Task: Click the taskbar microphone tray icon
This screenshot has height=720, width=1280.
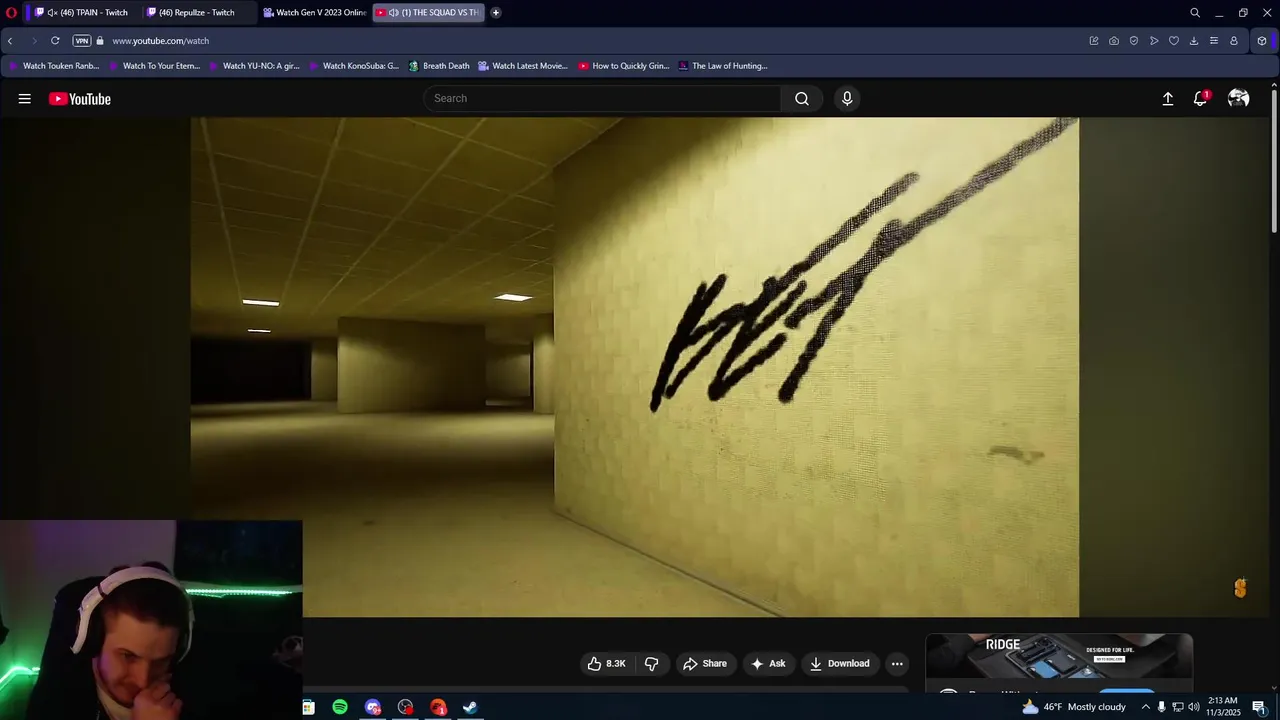Action: (x=1161, y=707)
